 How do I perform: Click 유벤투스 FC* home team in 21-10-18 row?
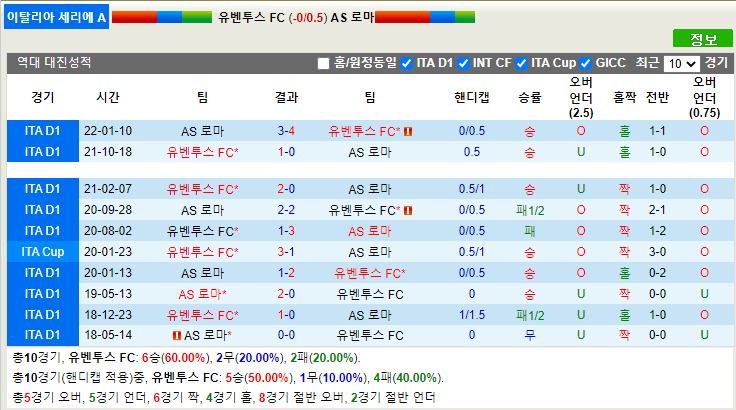pyautogui.click(x=203, y=152)
